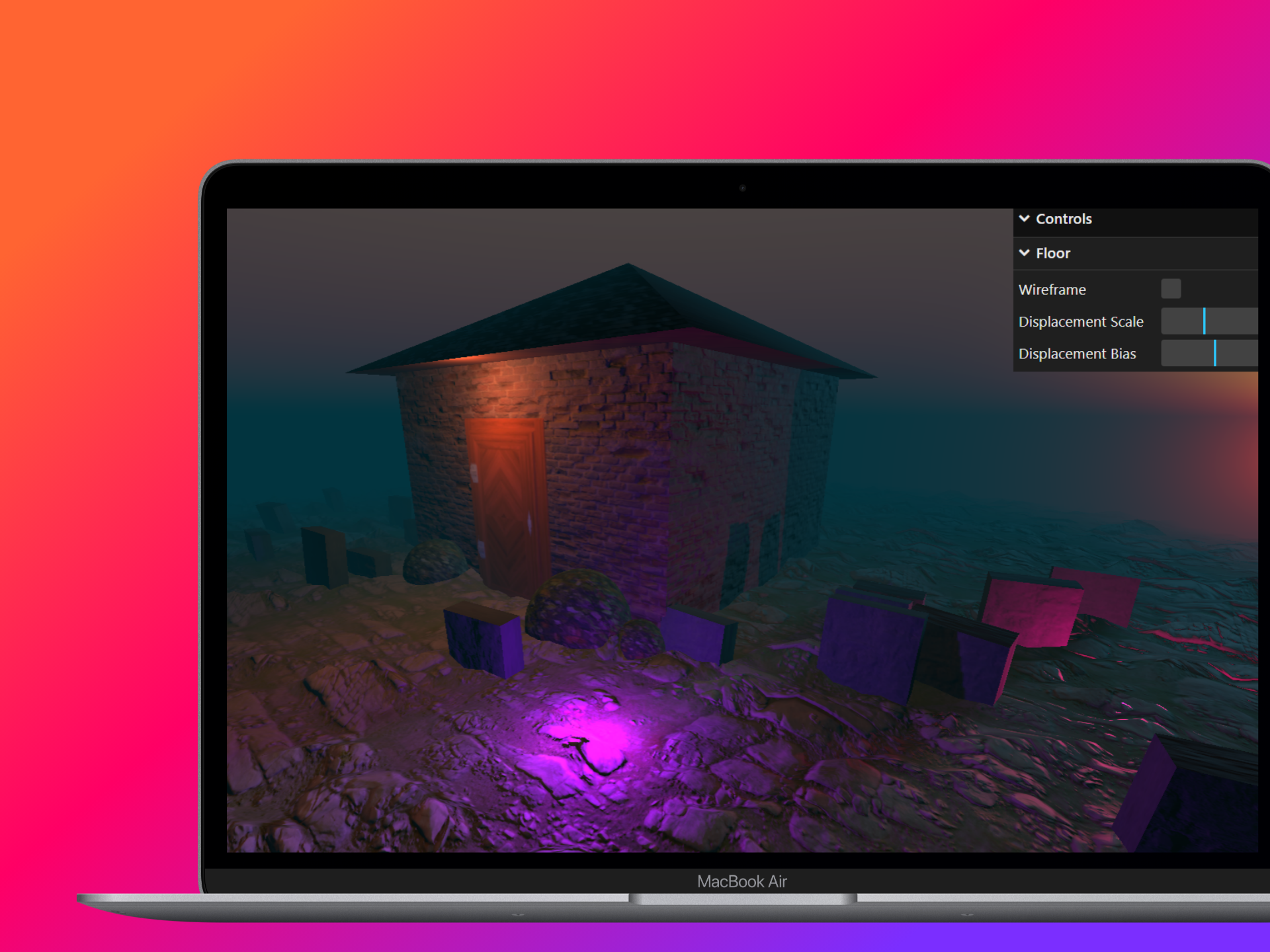The width and height of the screenshot is (1270, 952).
Task: Click the laptop webcam dot
Action: [742, 188]
